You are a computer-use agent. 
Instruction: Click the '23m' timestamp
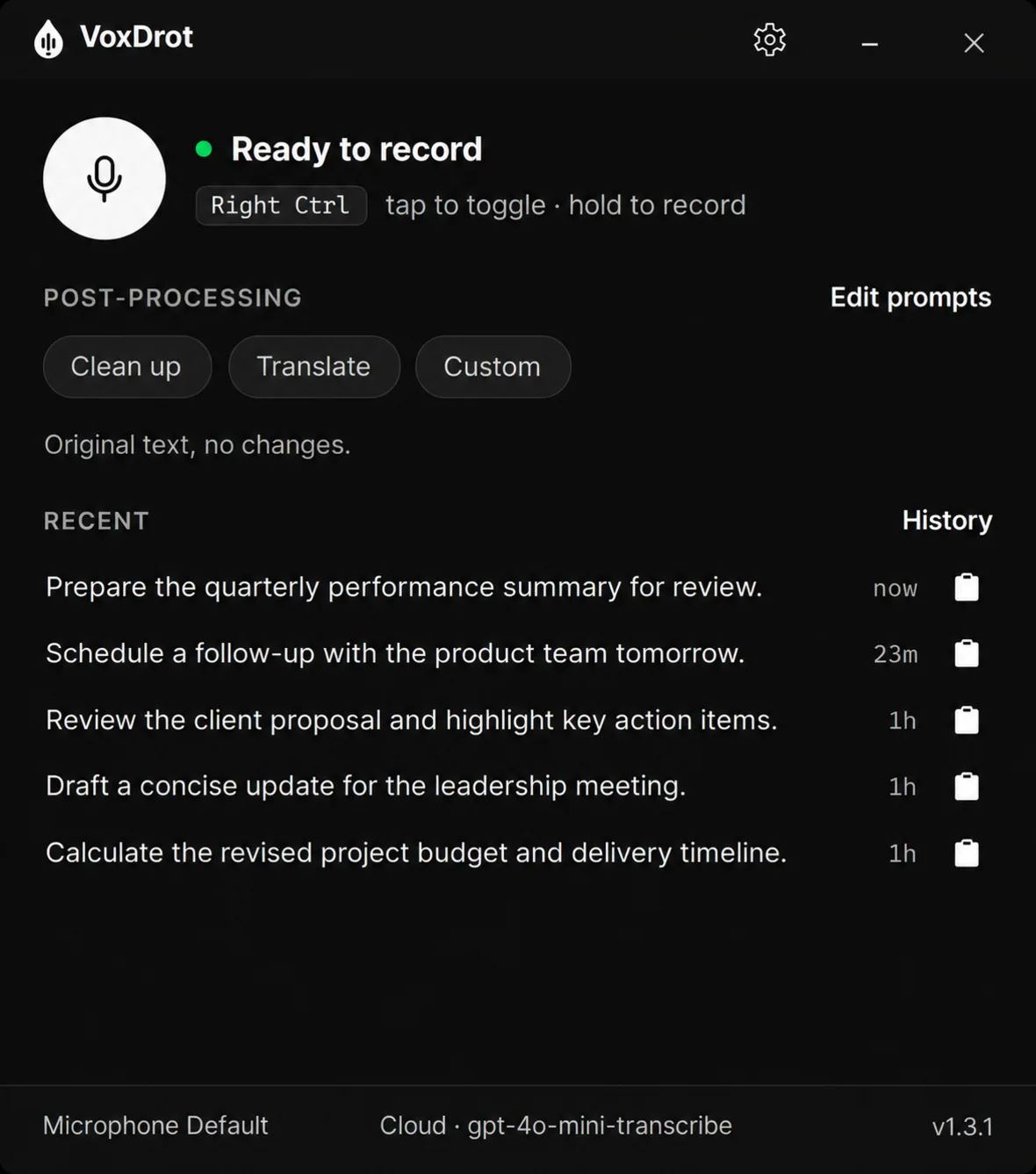tap(896, 654)
